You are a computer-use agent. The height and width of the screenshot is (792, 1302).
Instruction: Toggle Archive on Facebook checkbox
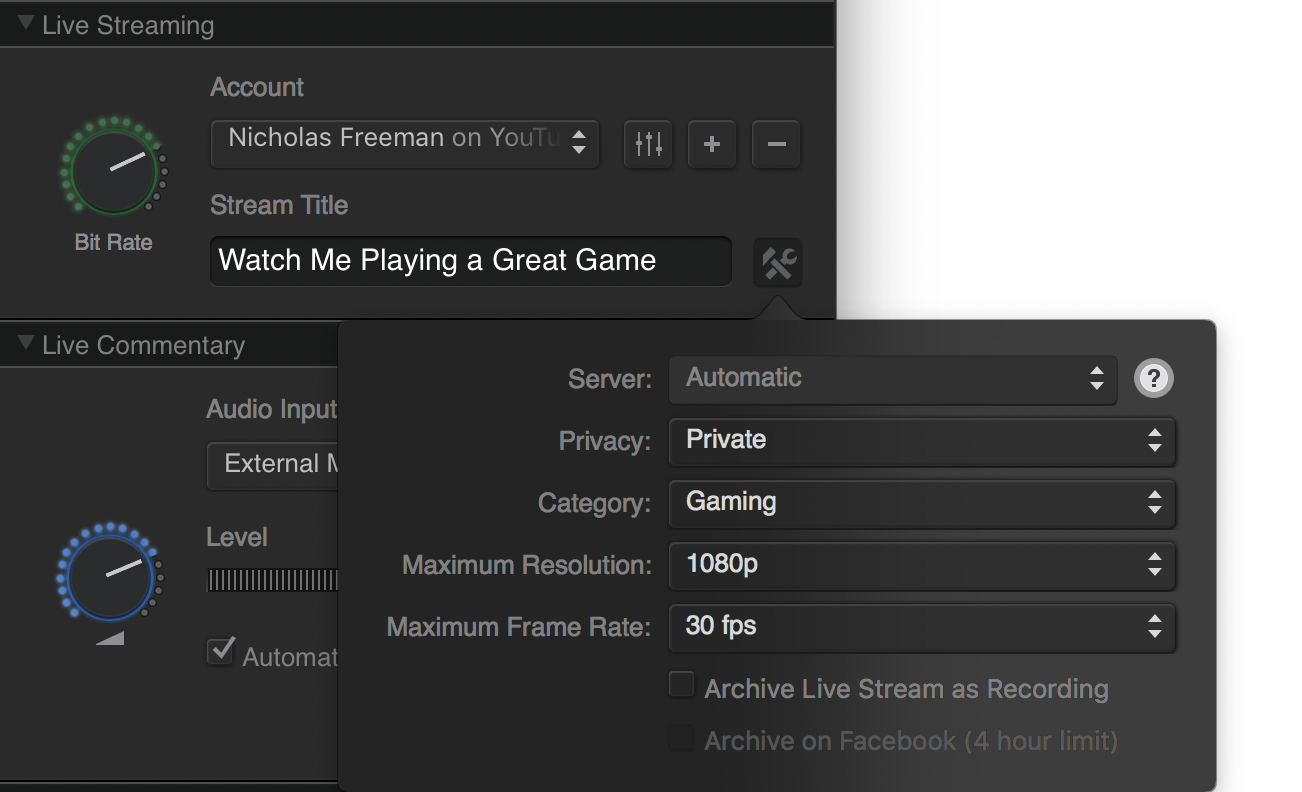[x=682, y=739]
